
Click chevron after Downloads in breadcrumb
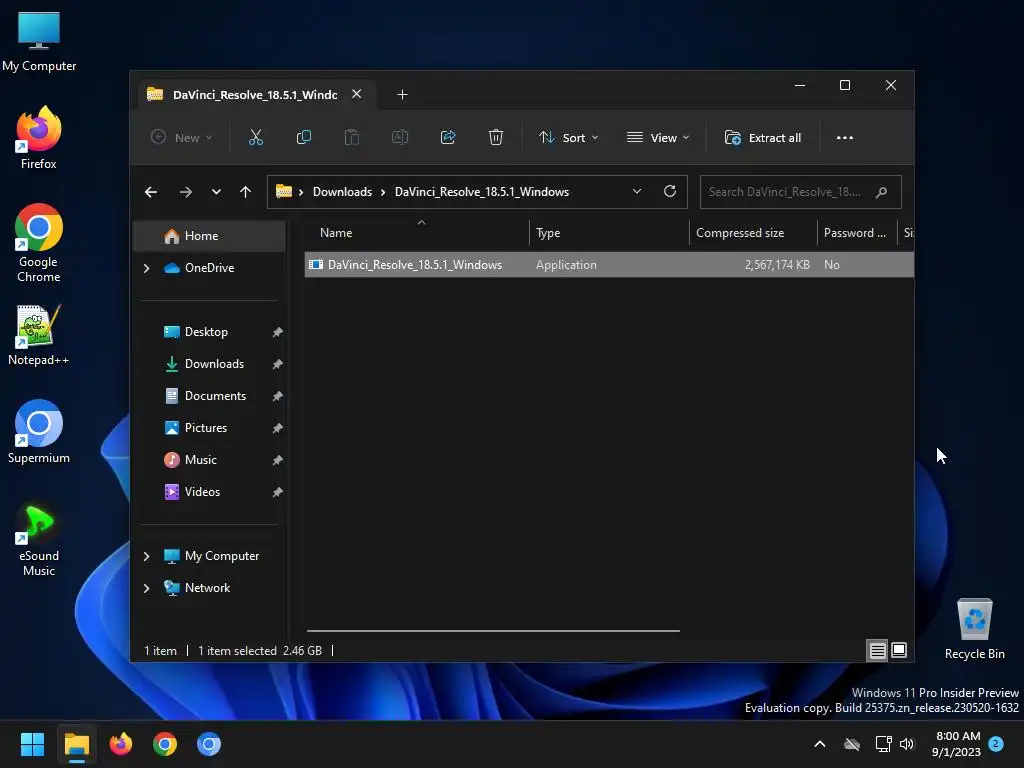click(383, 192)
